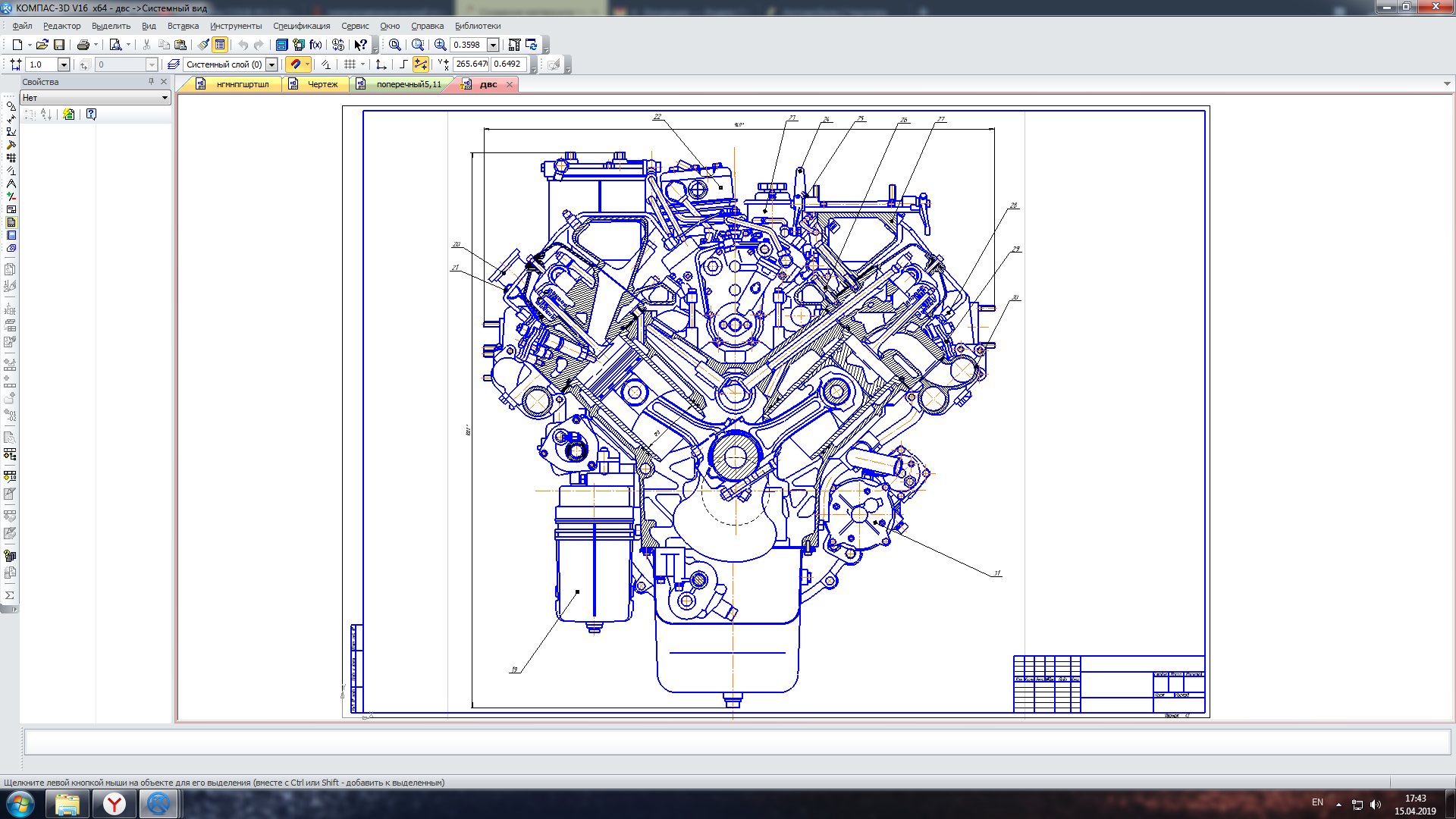Switch to the поперечный5,11 document tab
Image resolution: width=1456 pixels, height=819 pixels.
point(408,84)
